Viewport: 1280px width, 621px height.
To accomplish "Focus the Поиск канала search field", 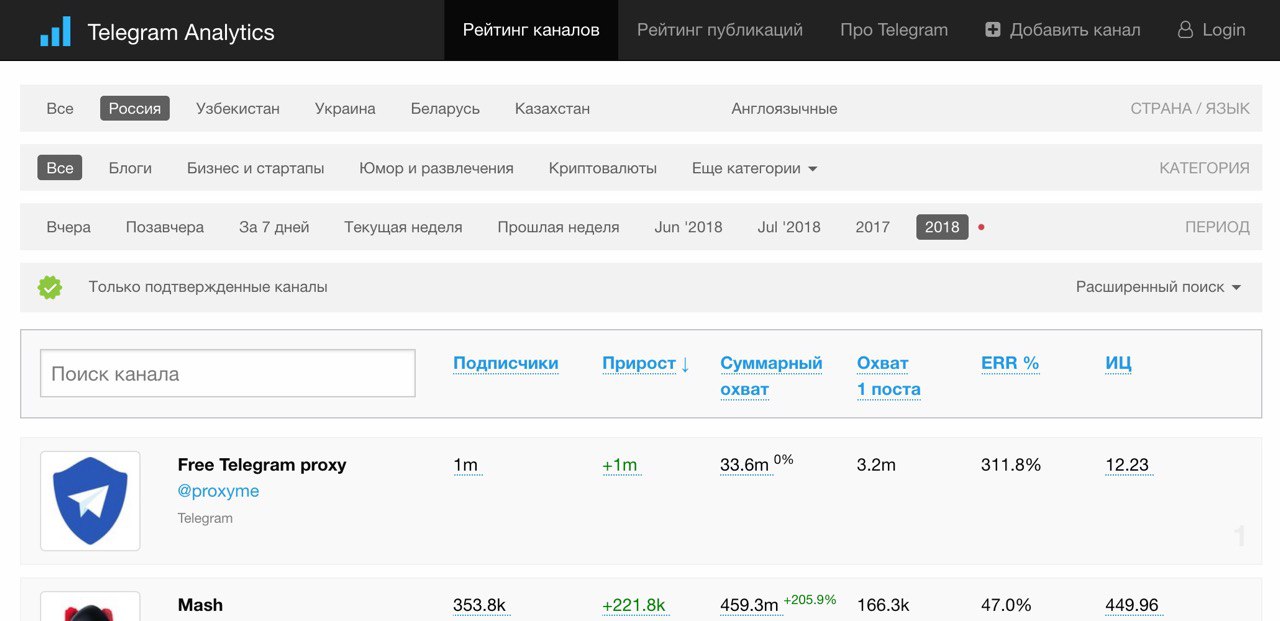I will 228,374.
